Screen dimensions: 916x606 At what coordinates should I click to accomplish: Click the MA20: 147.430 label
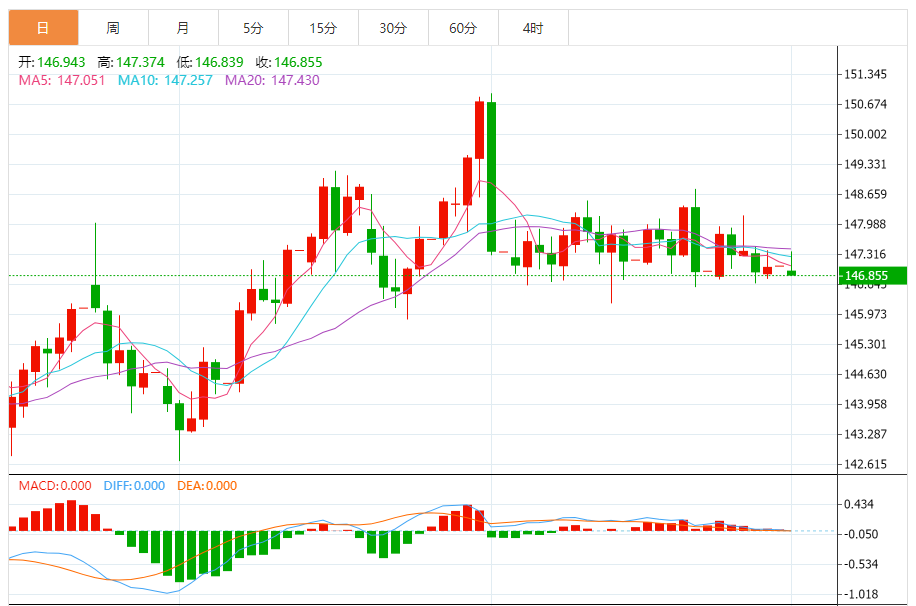click(272, 80)
